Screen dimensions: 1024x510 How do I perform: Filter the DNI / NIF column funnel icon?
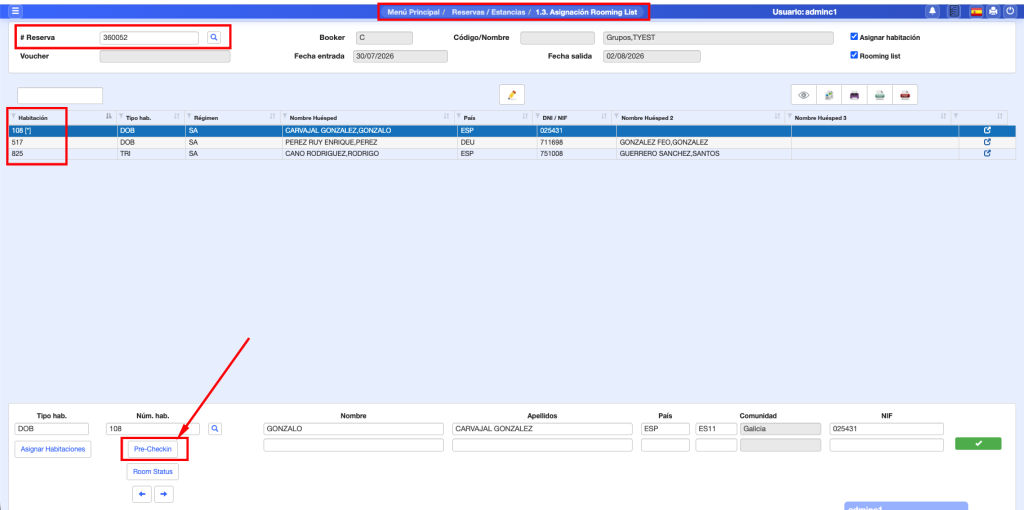537,116
